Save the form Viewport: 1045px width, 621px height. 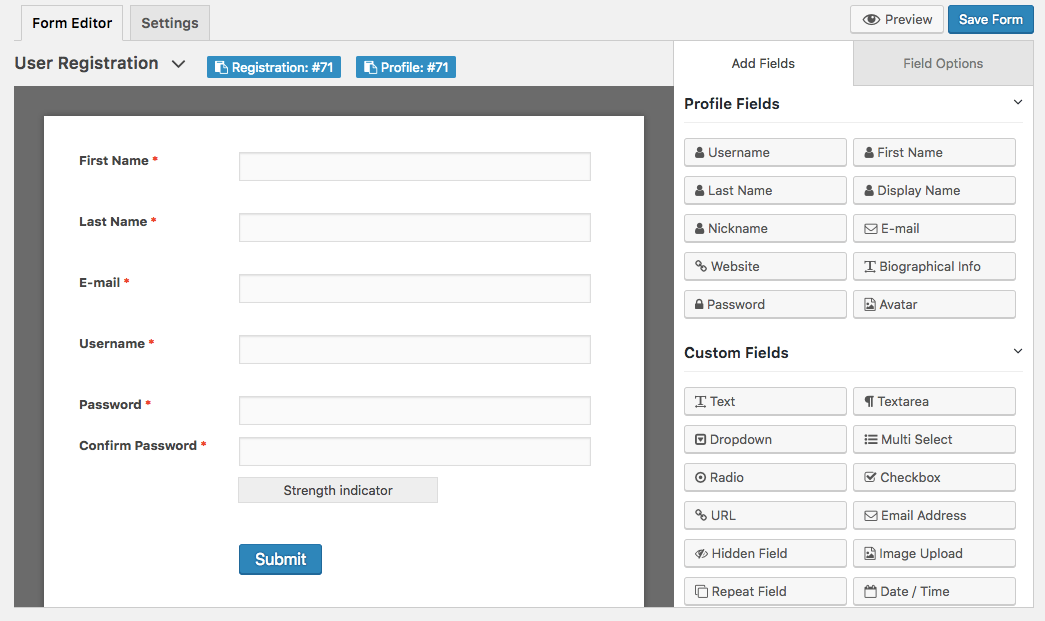click(x=989, y=19)
